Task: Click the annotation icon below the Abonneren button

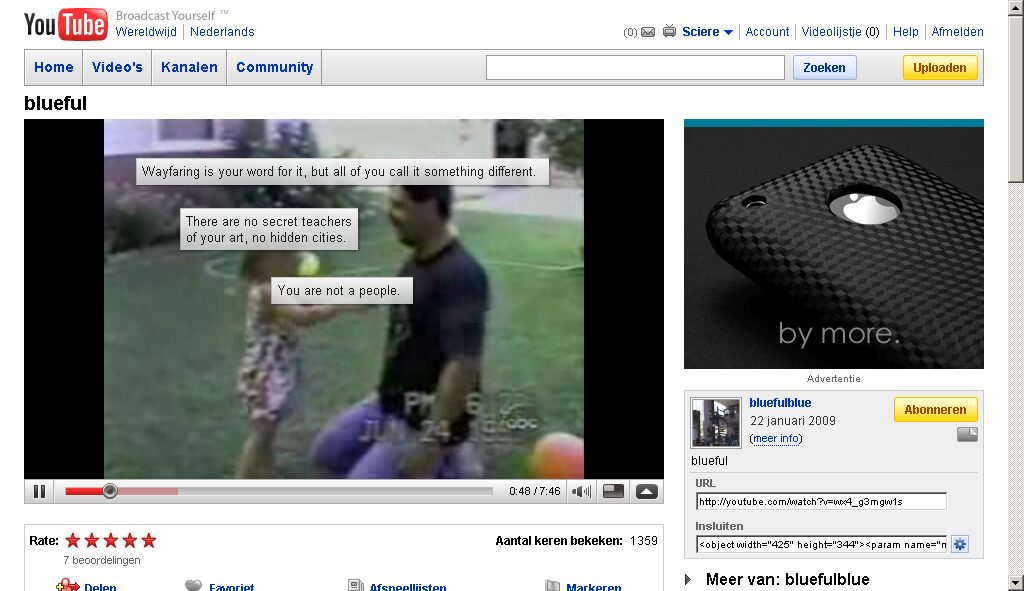Action: (x=966, y=434)
